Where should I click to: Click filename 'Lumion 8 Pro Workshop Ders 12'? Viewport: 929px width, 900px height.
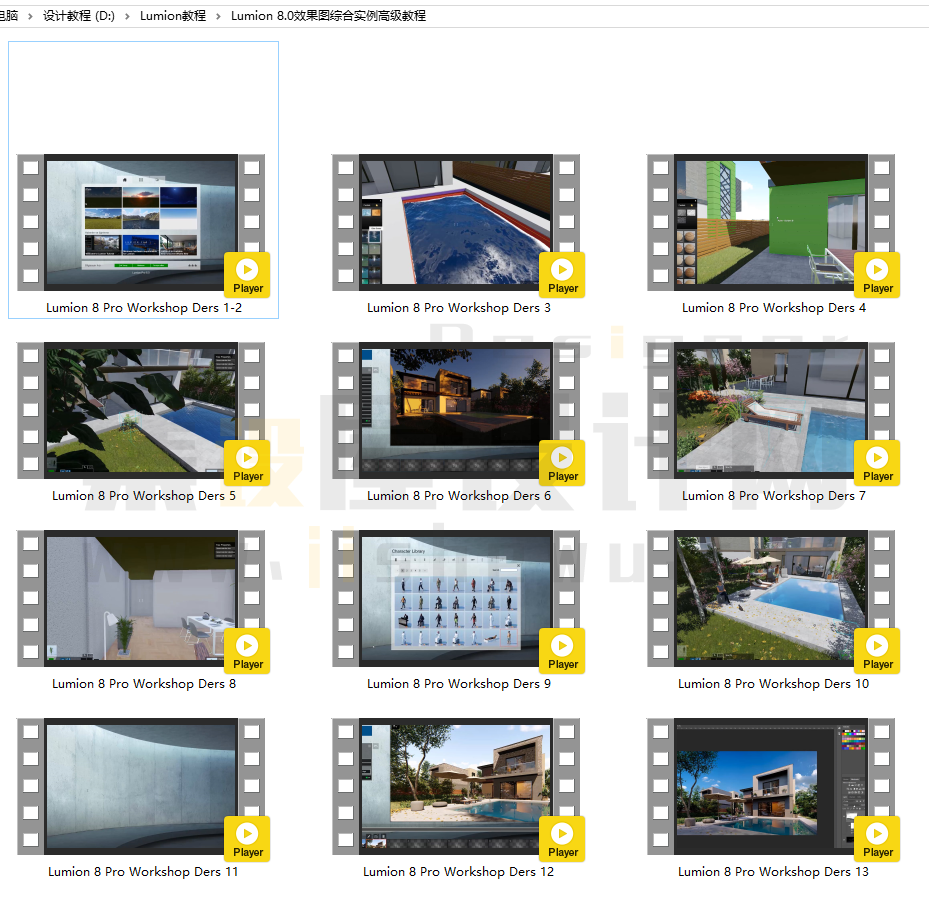tap(459, 872)
